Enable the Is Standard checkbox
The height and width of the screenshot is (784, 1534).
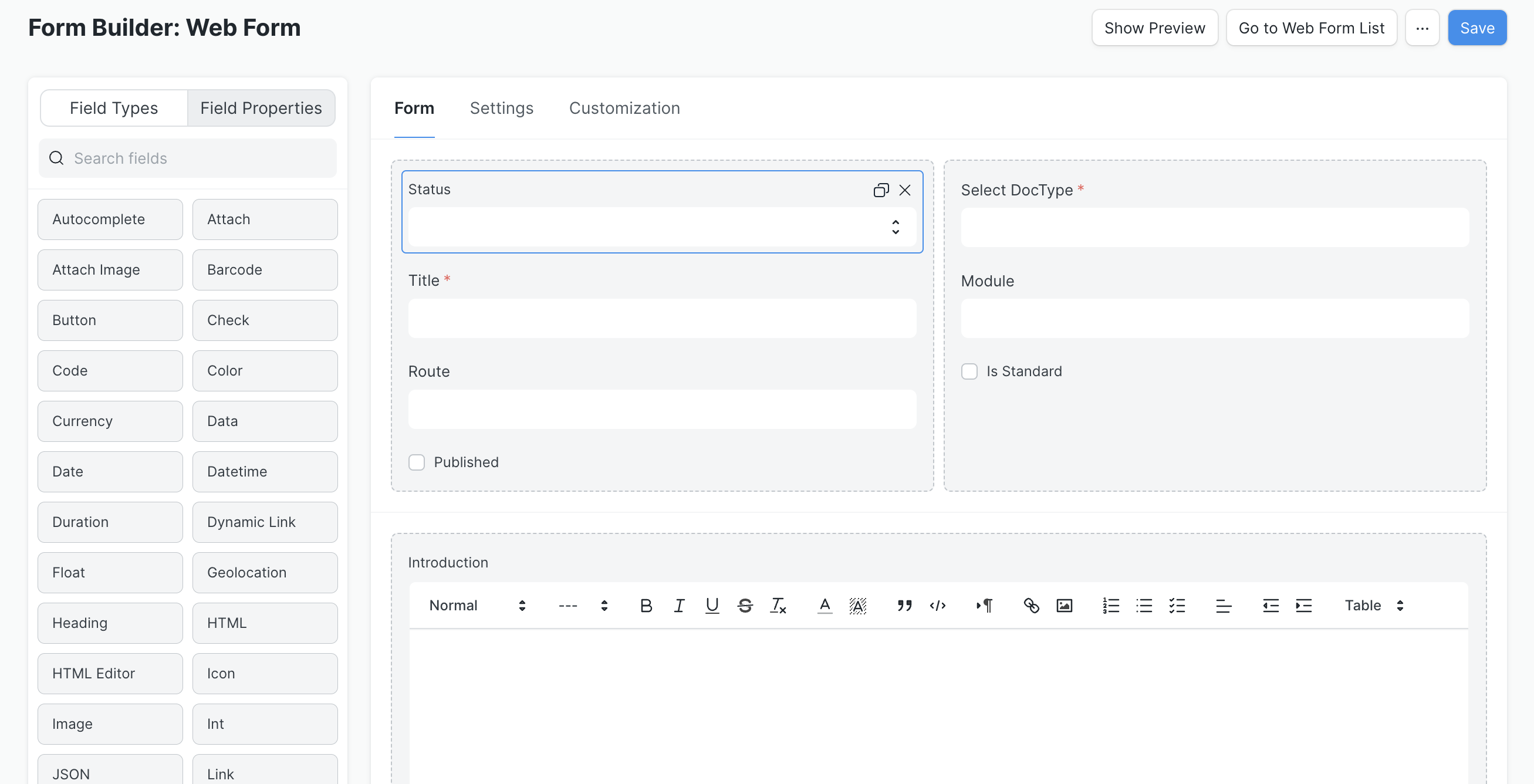pos(969,371)
